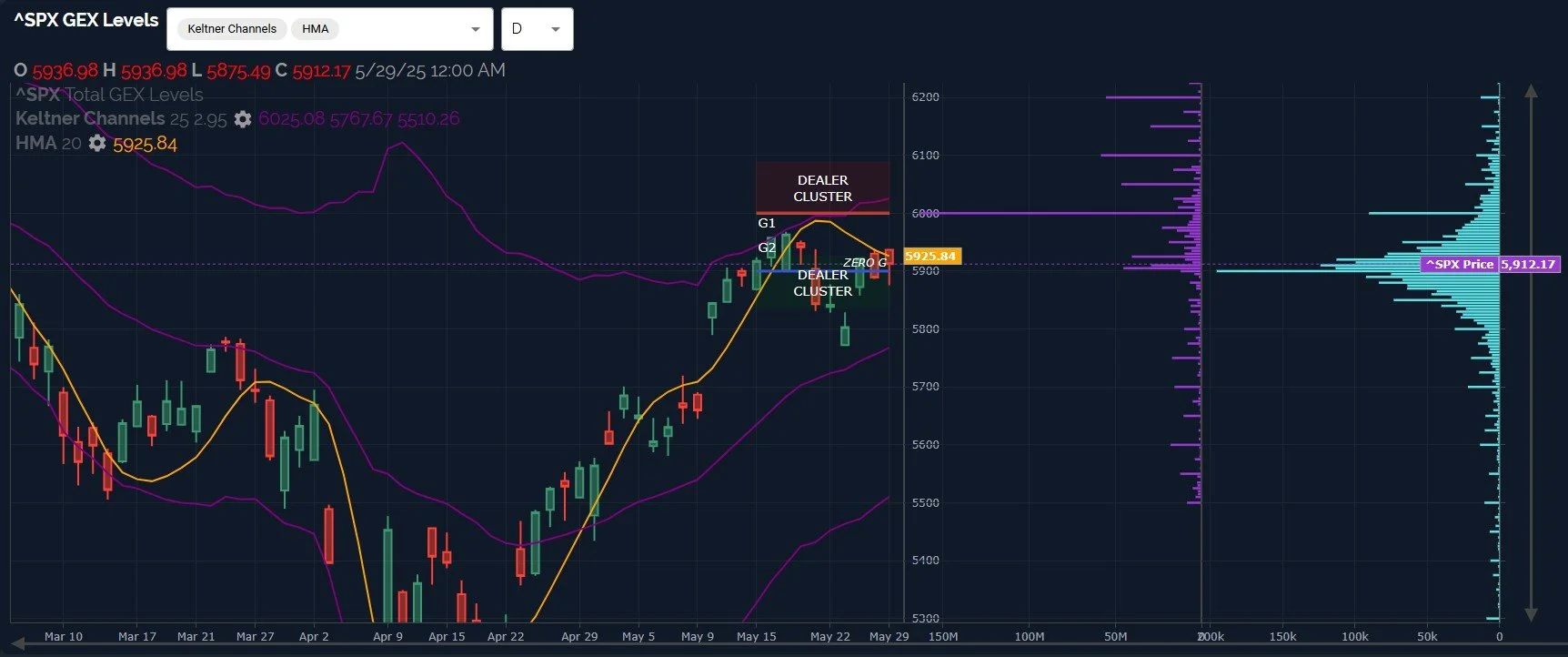This screenshot has height=657, width=1568.
Task: Click the up arrow on right range scale
Action: [x=1531, y=91]
